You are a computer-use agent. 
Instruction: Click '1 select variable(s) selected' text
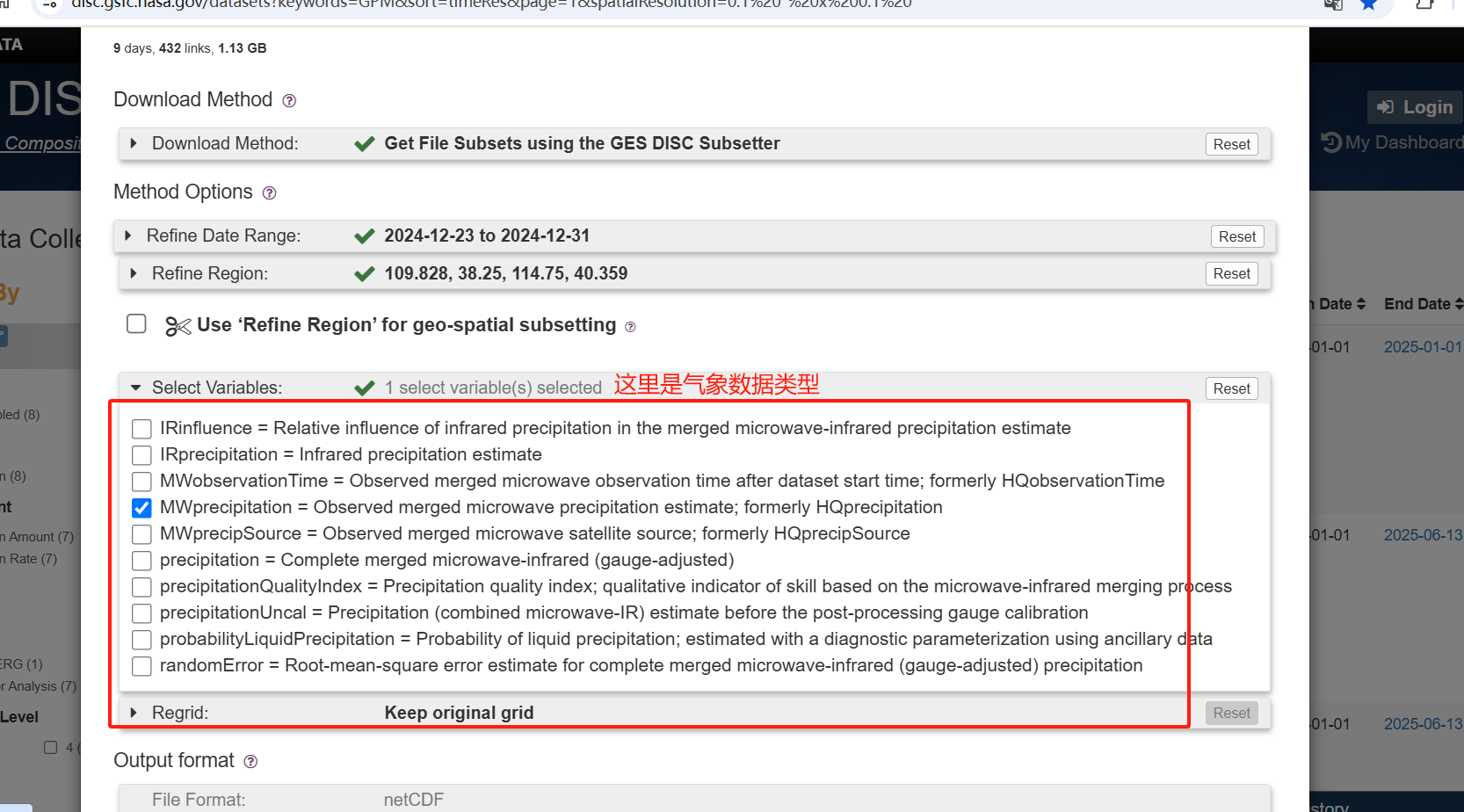point(493,388)
